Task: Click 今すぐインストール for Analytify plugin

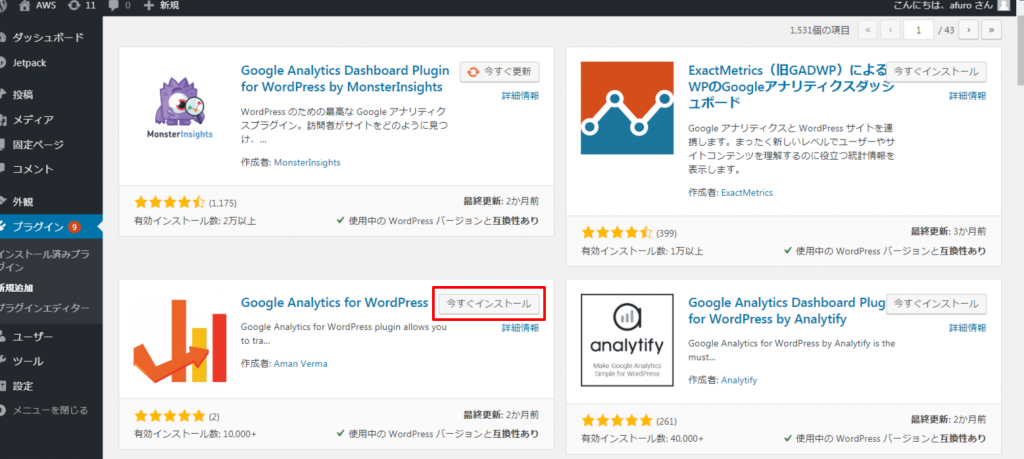Action: (936, 304)
